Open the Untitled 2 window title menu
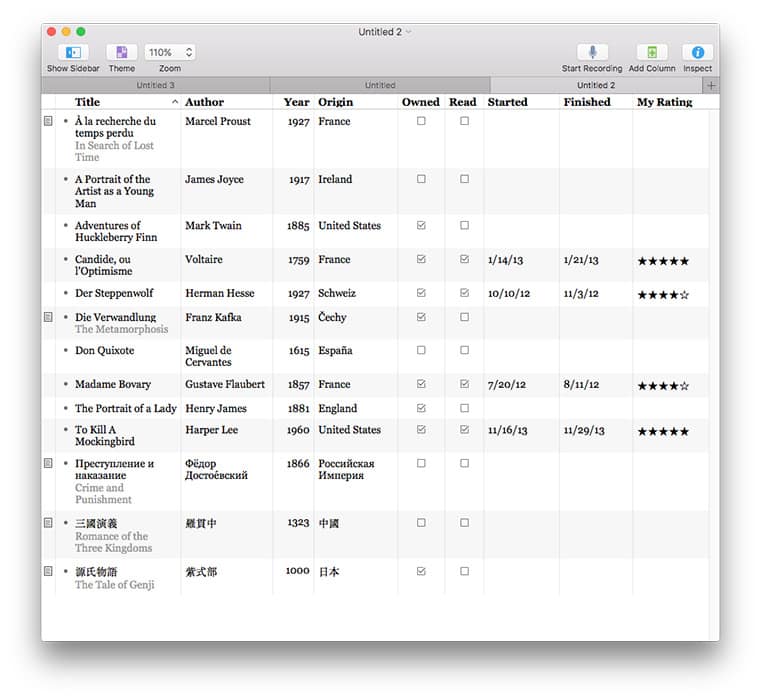Image resolution: width=761 pixels, height=700 pixels. coord(384,32)
